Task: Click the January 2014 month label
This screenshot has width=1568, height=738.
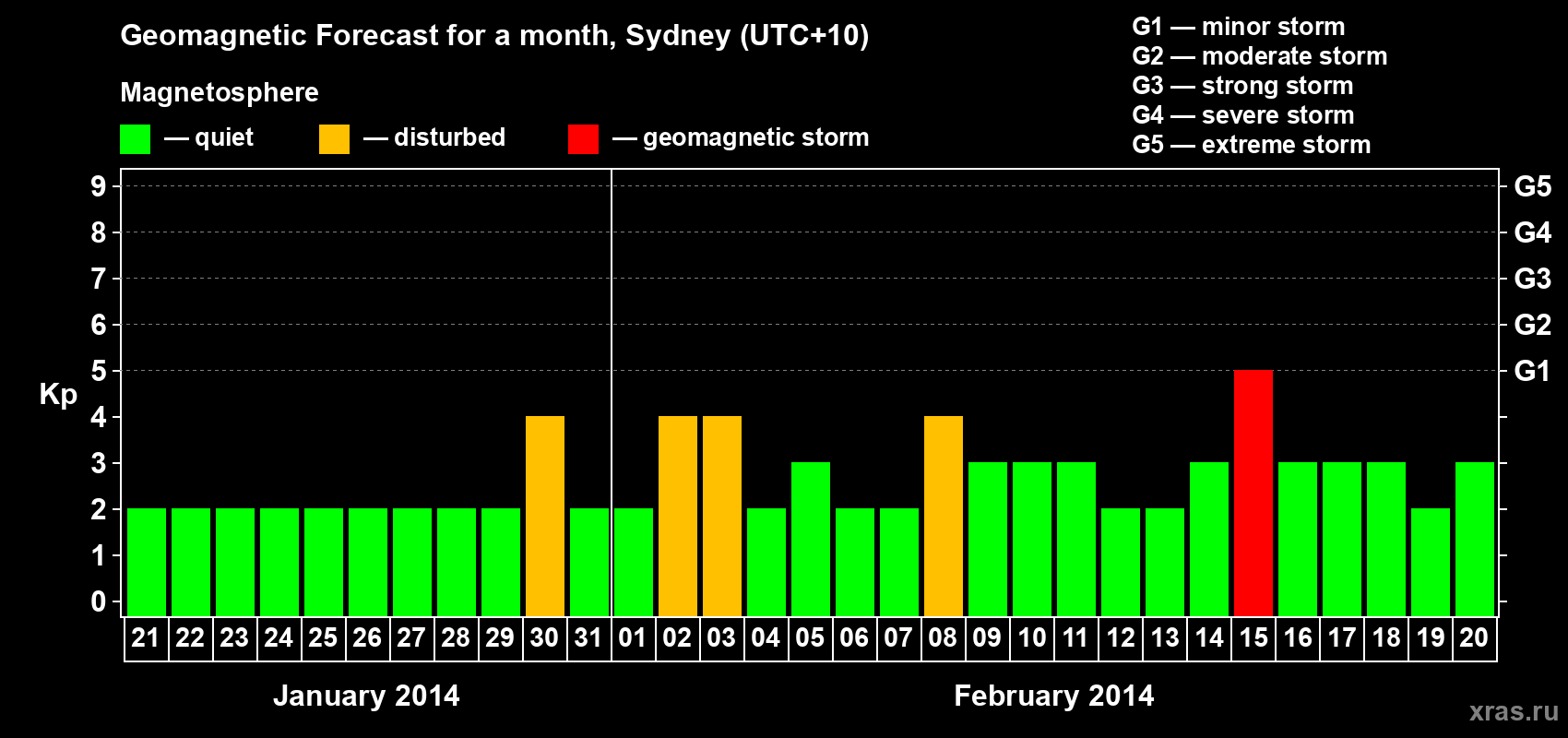Action: point(366,696)
